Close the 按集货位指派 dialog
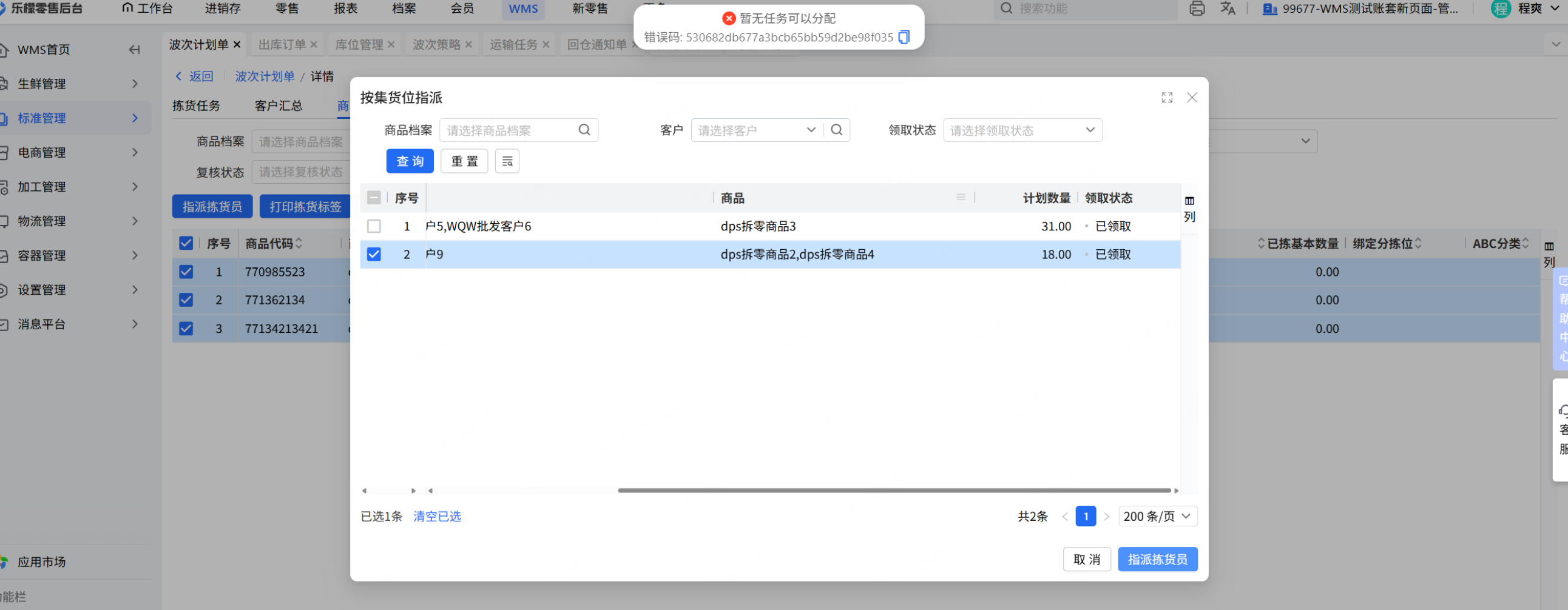Image resolution: width=1568 pixels, height=610 pixels. 1192,97
